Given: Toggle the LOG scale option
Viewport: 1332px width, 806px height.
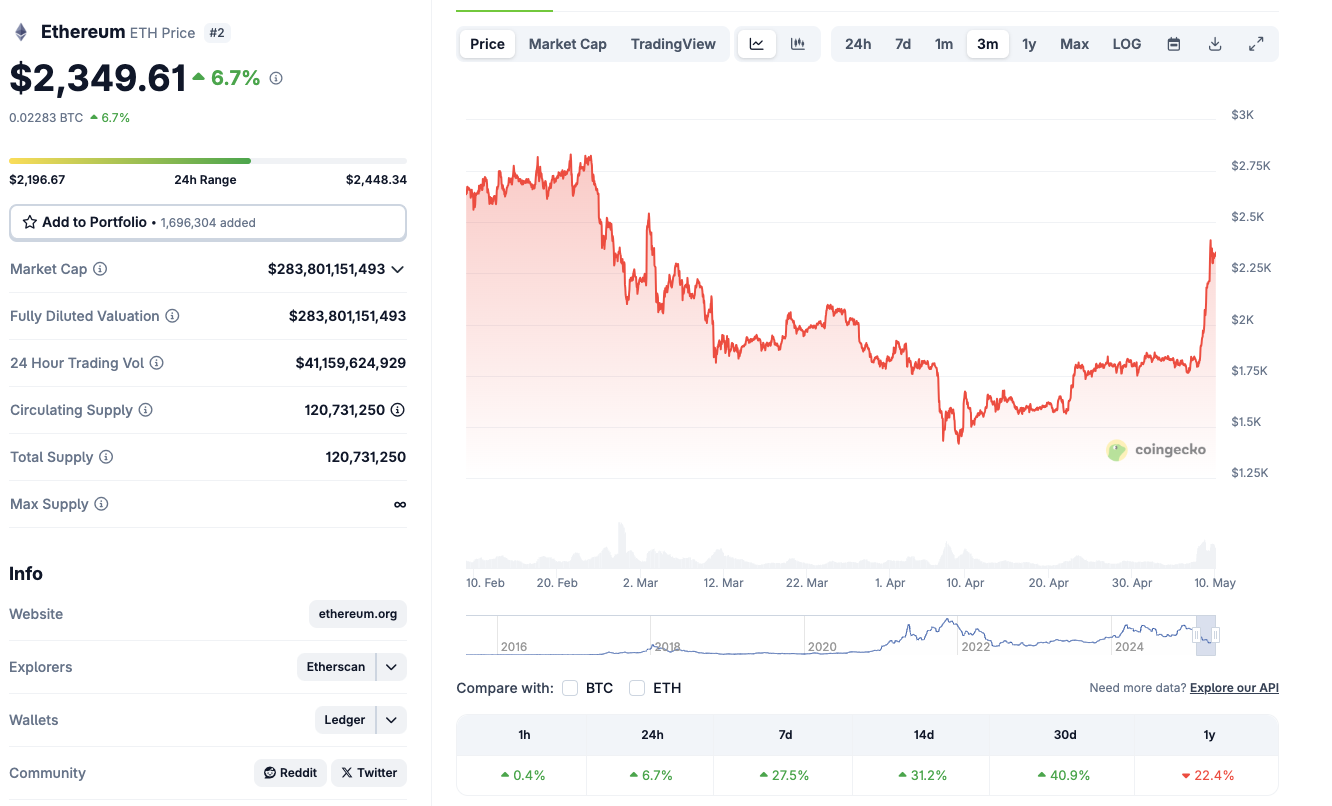Looking at the screenshot, I should [1127, 44].
